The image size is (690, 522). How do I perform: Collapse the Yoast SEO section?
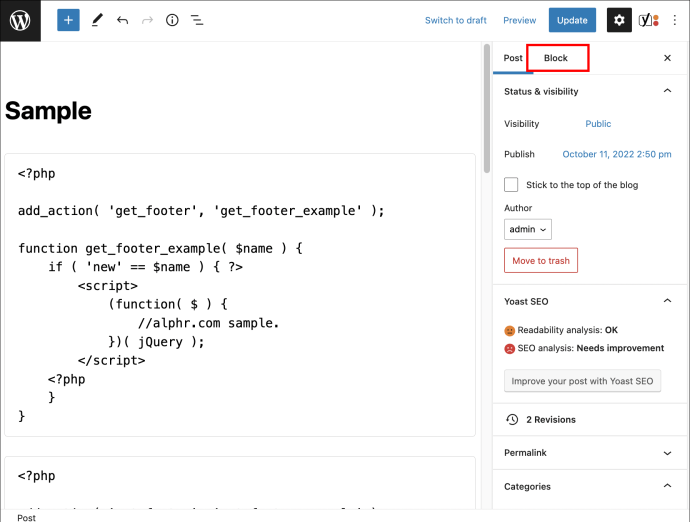coord(667,301)
